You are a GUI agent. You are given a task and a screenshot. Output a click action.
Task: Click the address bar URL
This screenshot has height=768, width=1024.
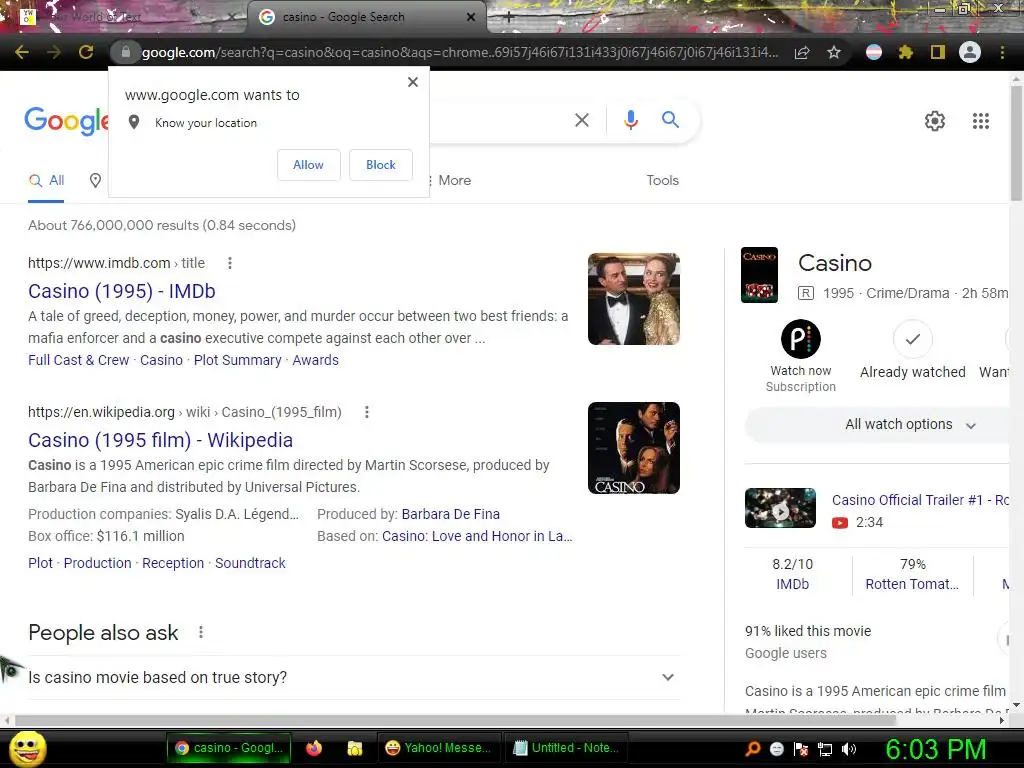(460, 52)
